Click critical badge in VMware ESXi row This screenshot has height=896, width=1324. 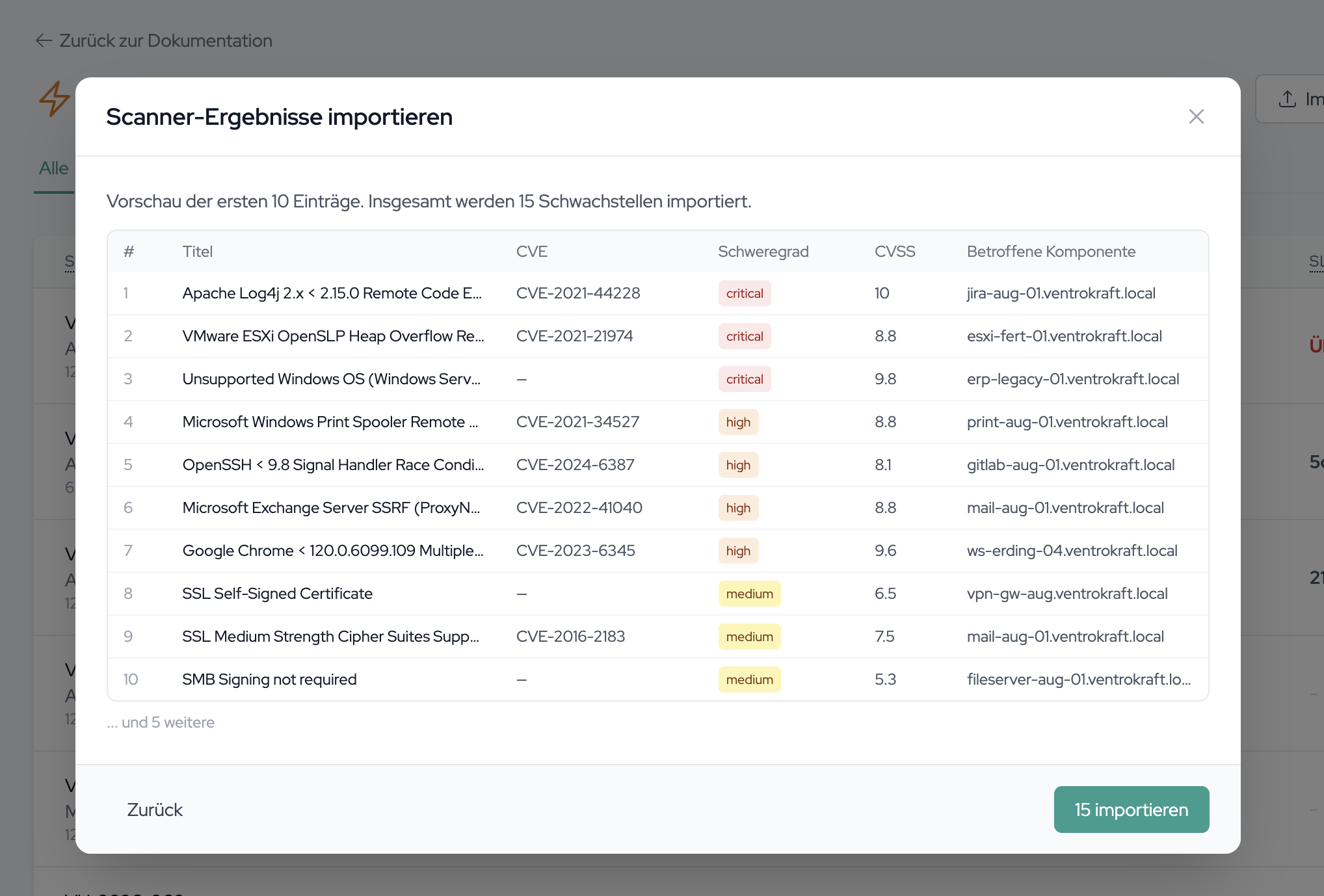(745, 336)
